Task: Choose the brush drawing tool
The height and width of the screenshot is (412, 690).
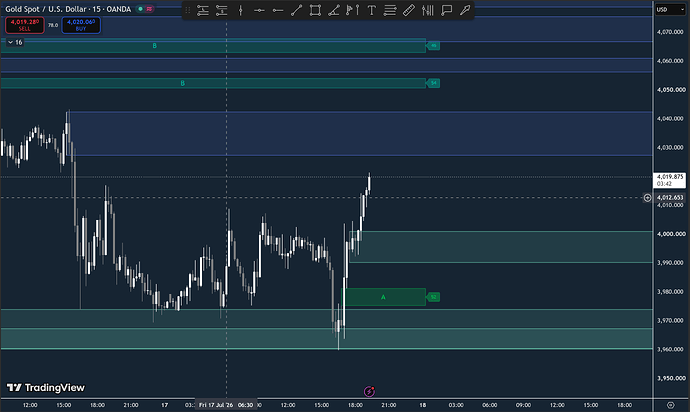Action: click(465, 10)
